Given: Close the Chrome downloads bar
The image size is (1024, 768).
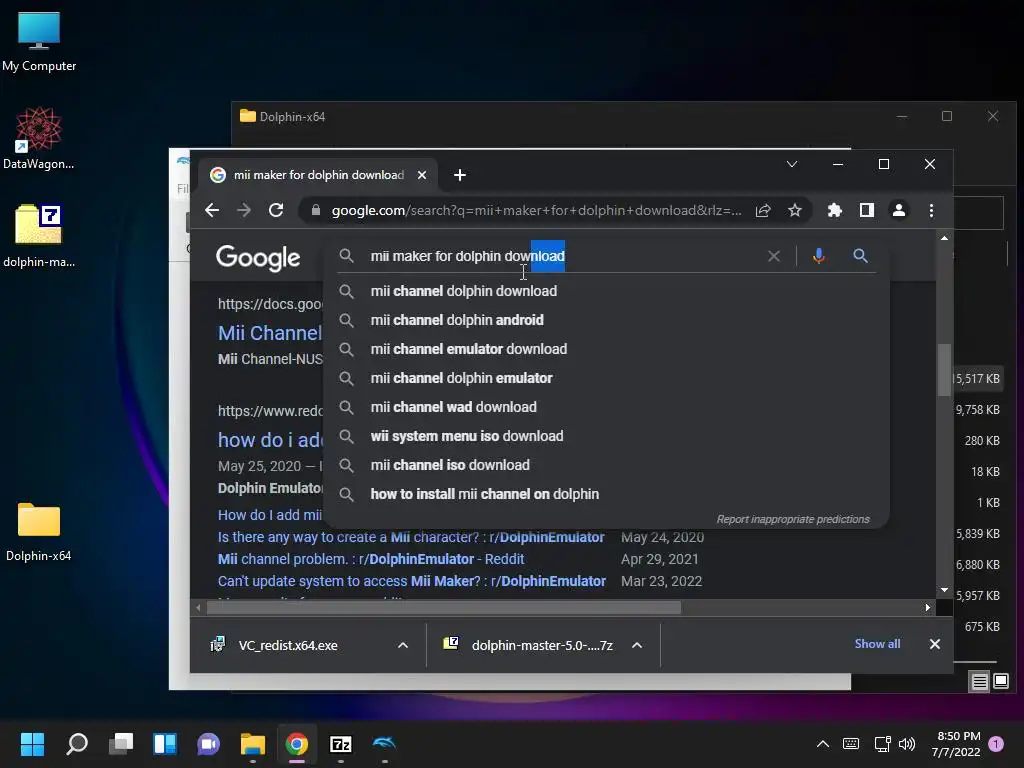Looking at the screenshot, I should tap(935, 644).
